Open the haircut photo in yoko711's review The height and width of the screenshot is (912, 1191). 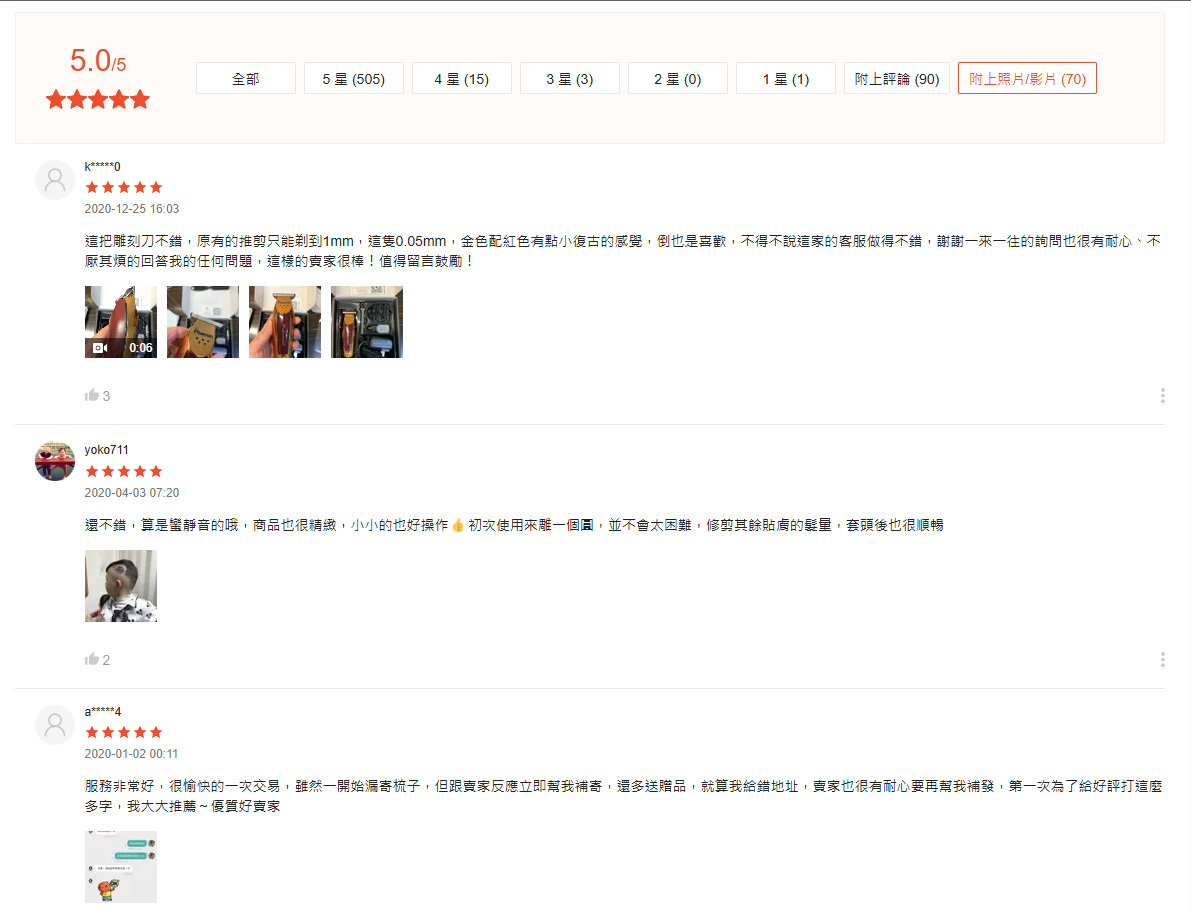click(x=121, y=586)
